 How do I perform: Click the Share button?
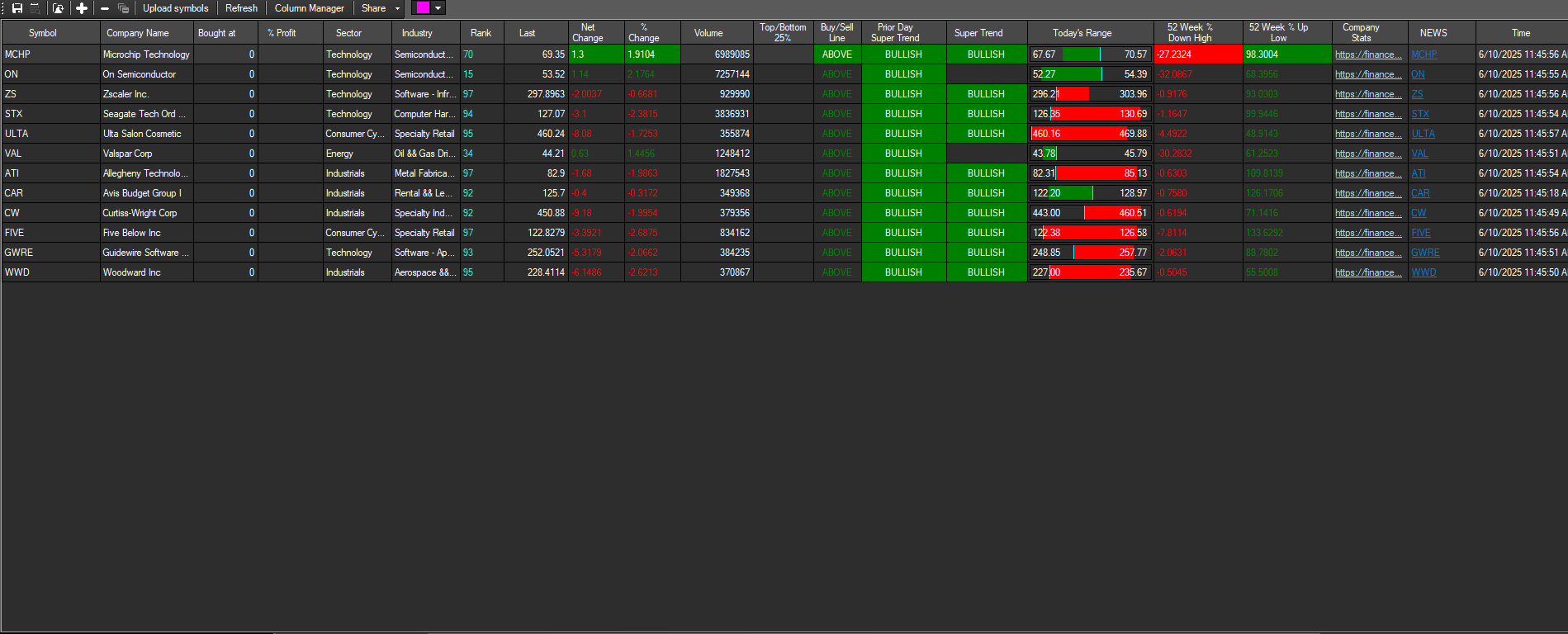coord(373,8)
